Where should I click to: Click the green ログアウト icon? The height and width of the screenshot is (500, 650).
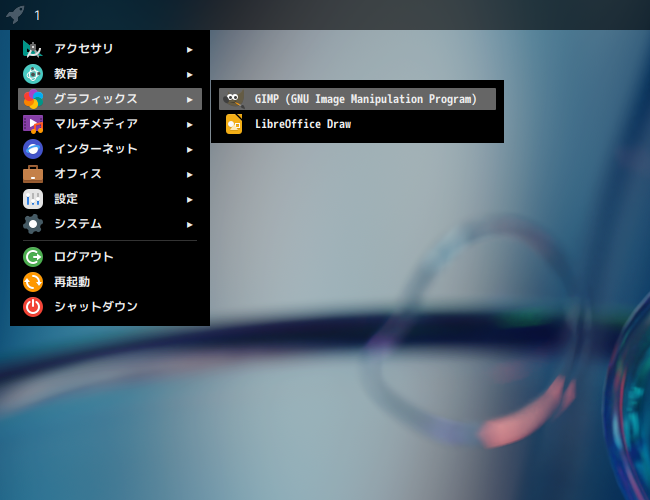[33, 257]
